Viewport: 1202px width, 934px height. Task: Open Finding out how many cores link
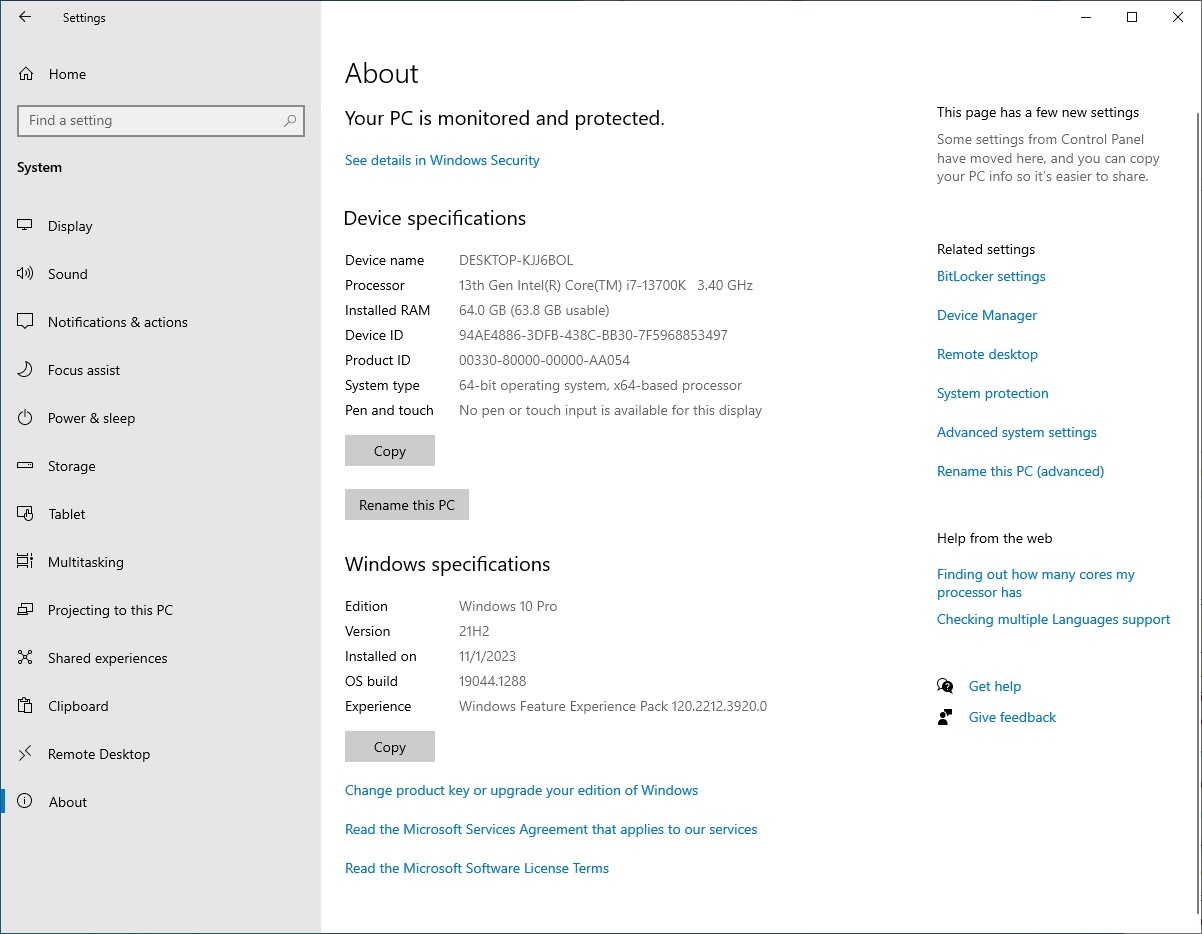(1036, 583)
